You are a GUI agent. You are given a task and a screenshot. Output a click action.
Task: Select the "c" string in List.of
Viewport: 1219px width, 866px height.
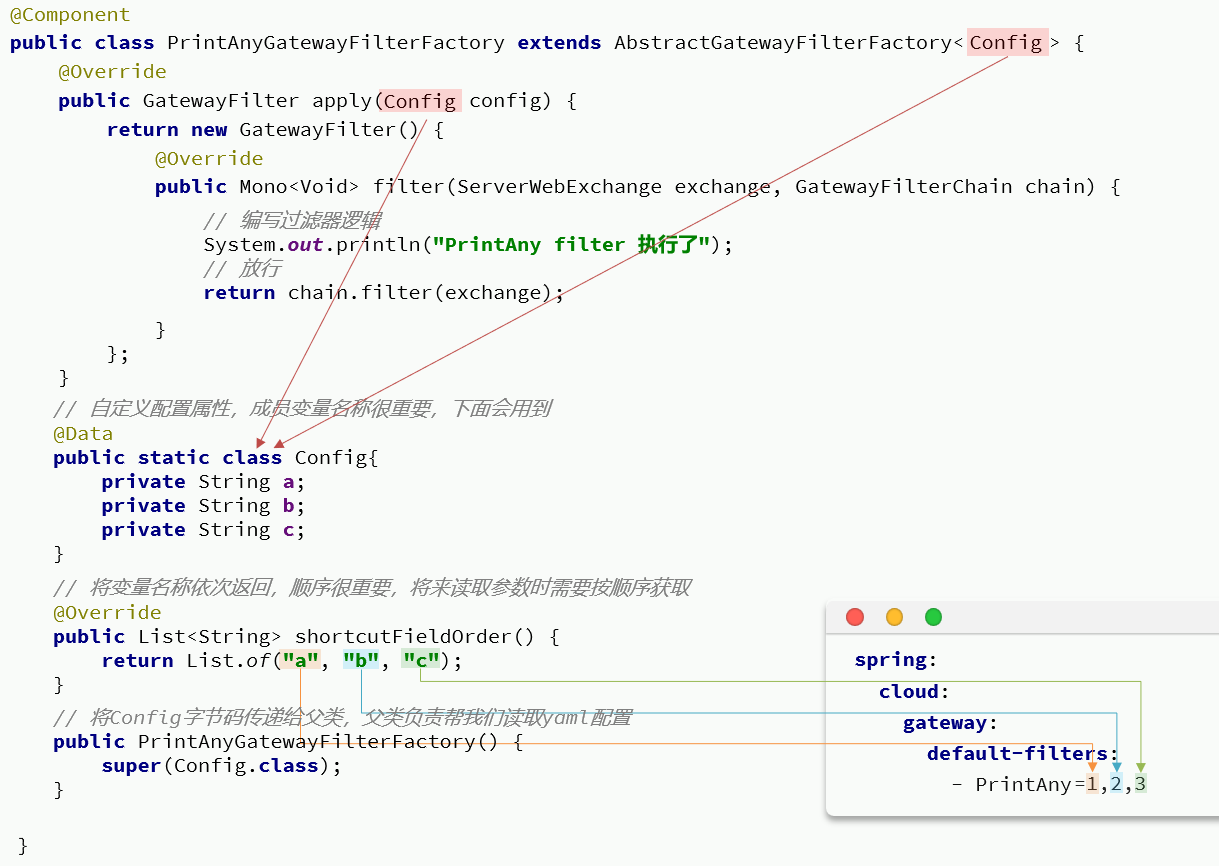click(421, 661)
